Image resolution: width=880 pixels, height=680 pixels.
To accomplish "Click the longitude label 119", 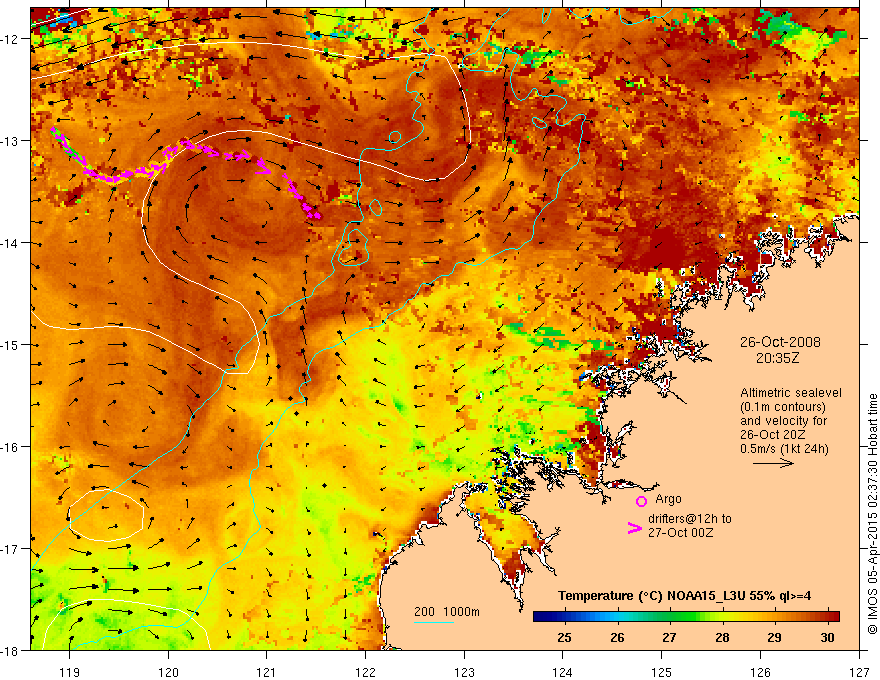I will (70, 672).
